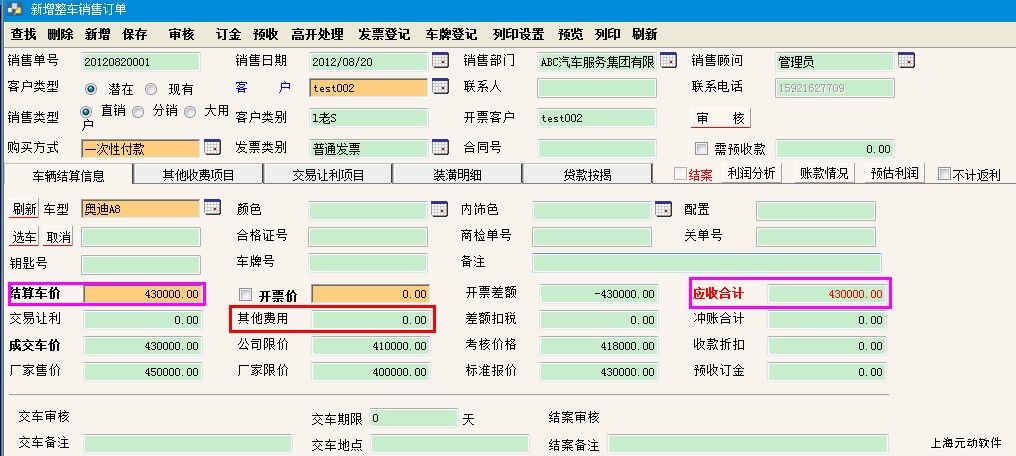Open the exterior color (颜色) picker icon

pos(440,209)
